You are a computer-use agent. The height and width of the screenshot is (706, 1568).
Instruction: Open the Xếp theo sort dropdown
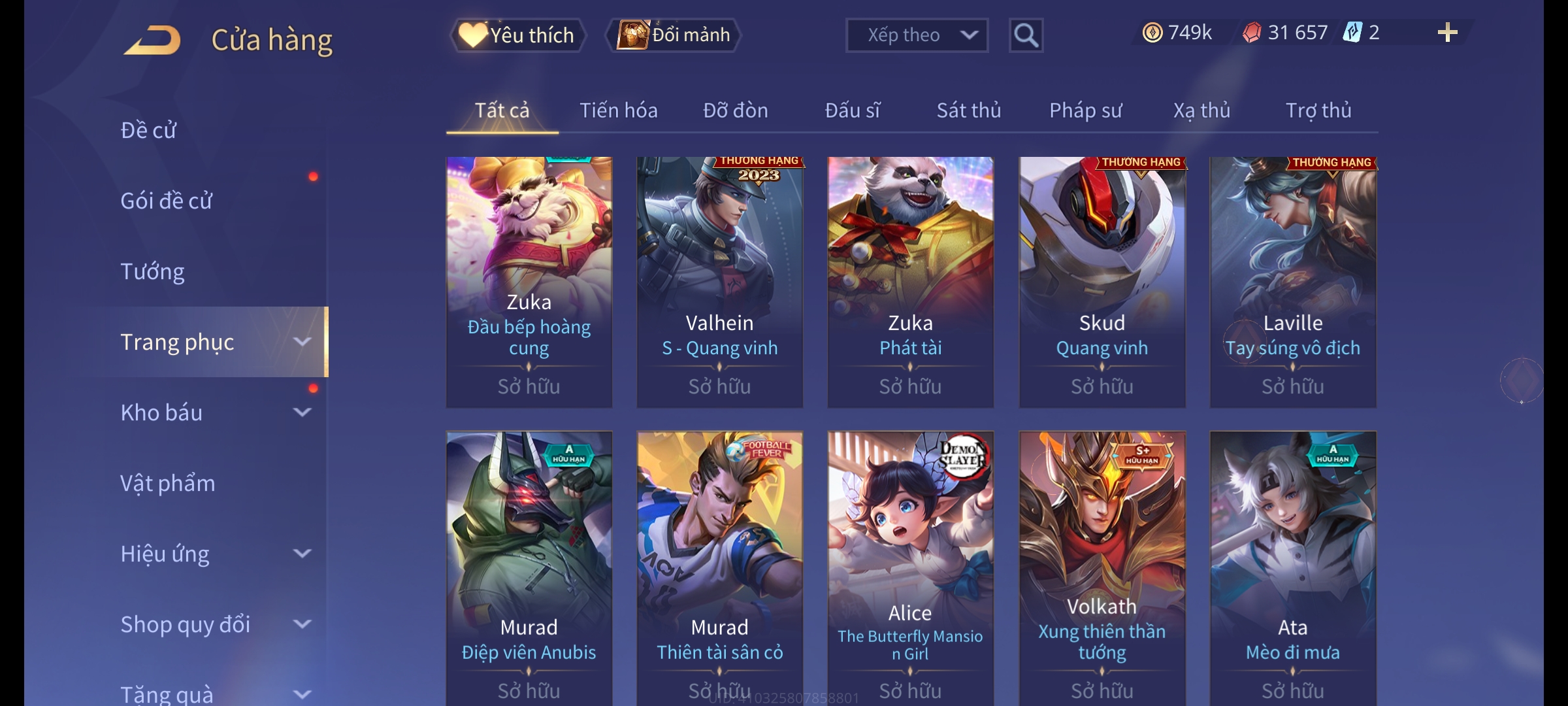tap(917, 35)
